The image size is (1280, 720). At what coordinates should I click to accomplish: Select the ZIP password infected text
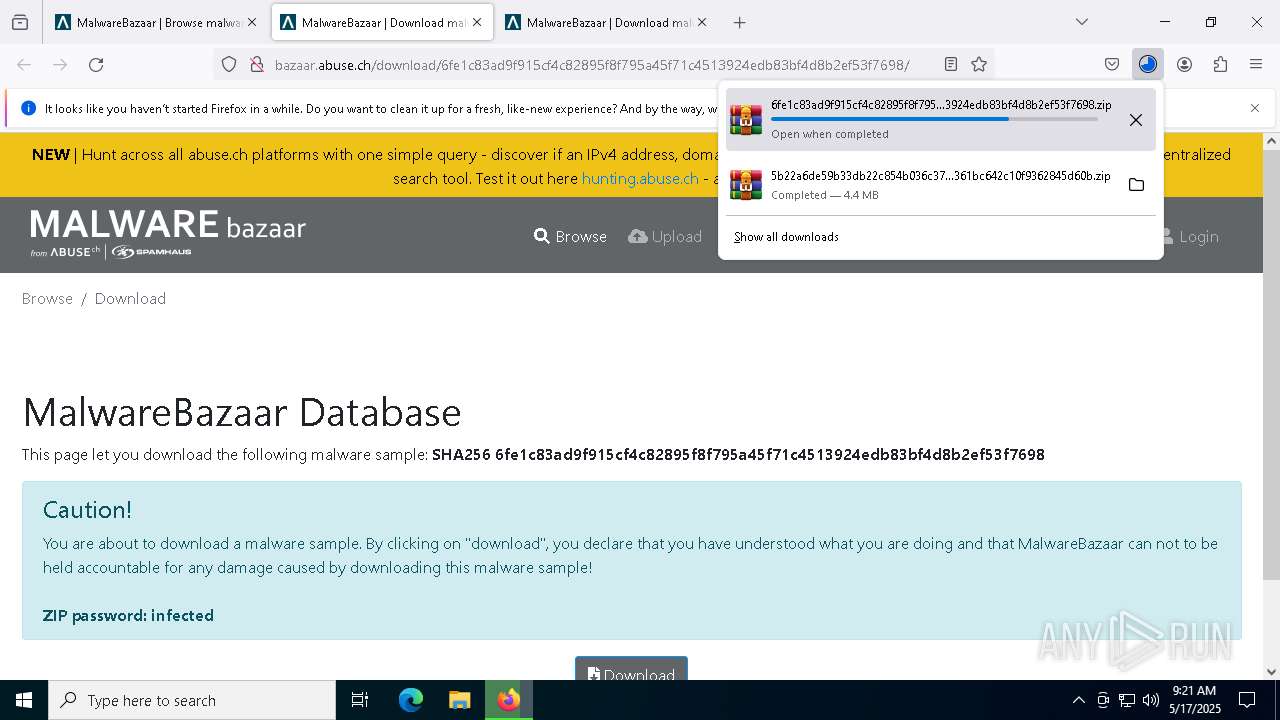[128, 615]
